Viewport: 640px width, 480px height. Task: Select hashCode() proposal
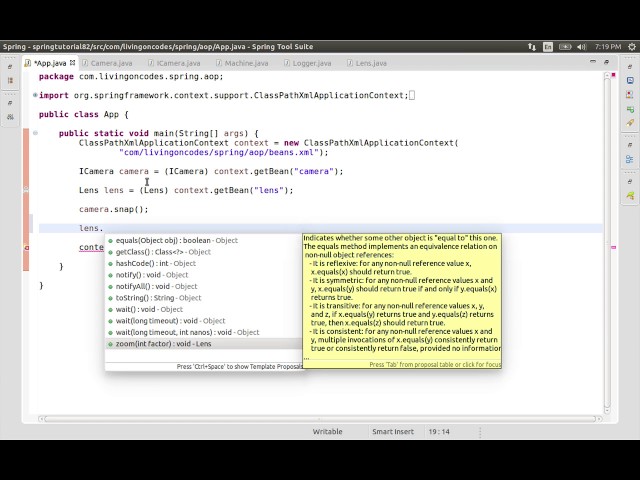coord(203,263)
